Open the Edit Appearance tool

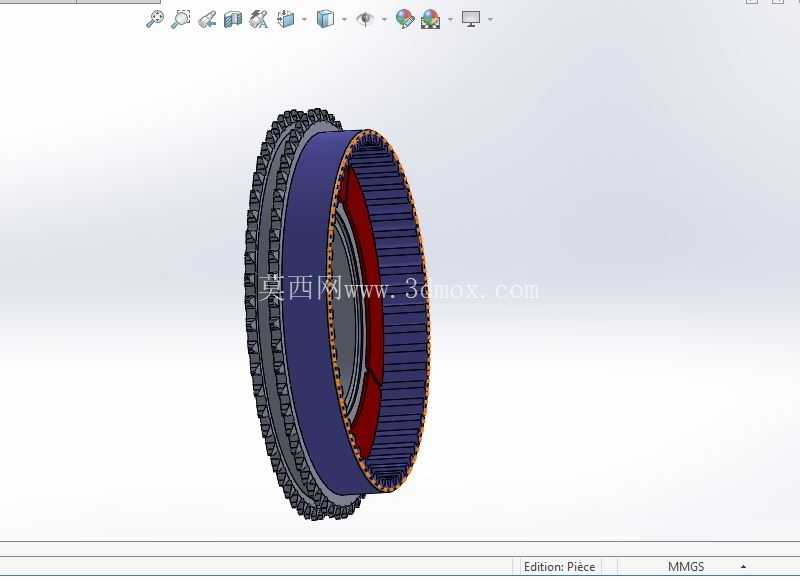[405, 19]
